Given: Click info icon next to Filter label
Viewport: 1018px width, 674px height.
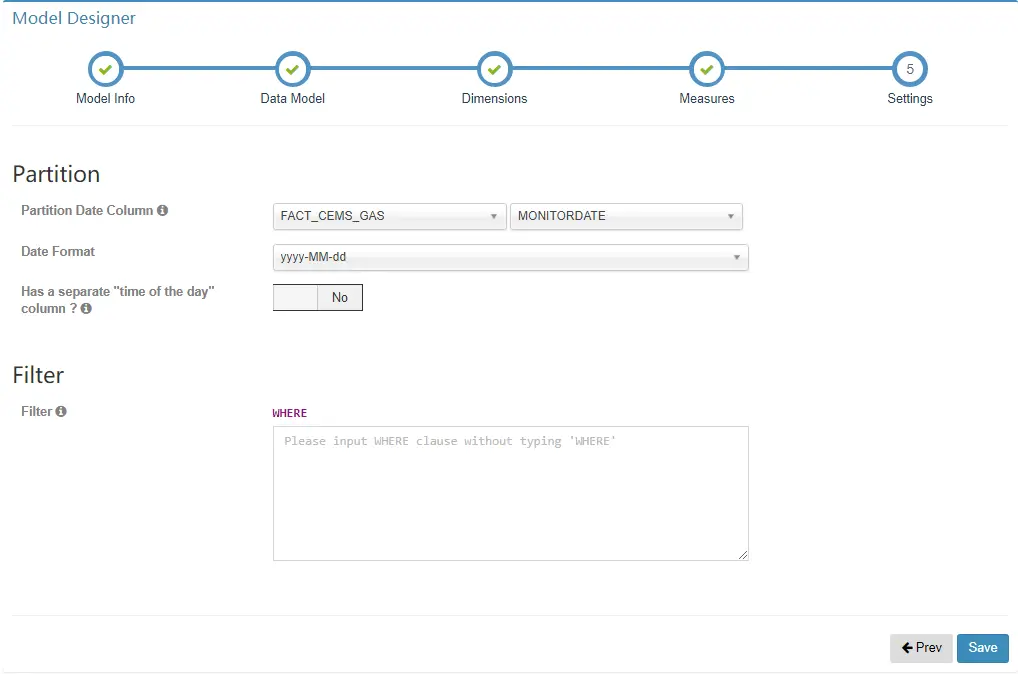Looking at the screenshot, I should (61, 411).
